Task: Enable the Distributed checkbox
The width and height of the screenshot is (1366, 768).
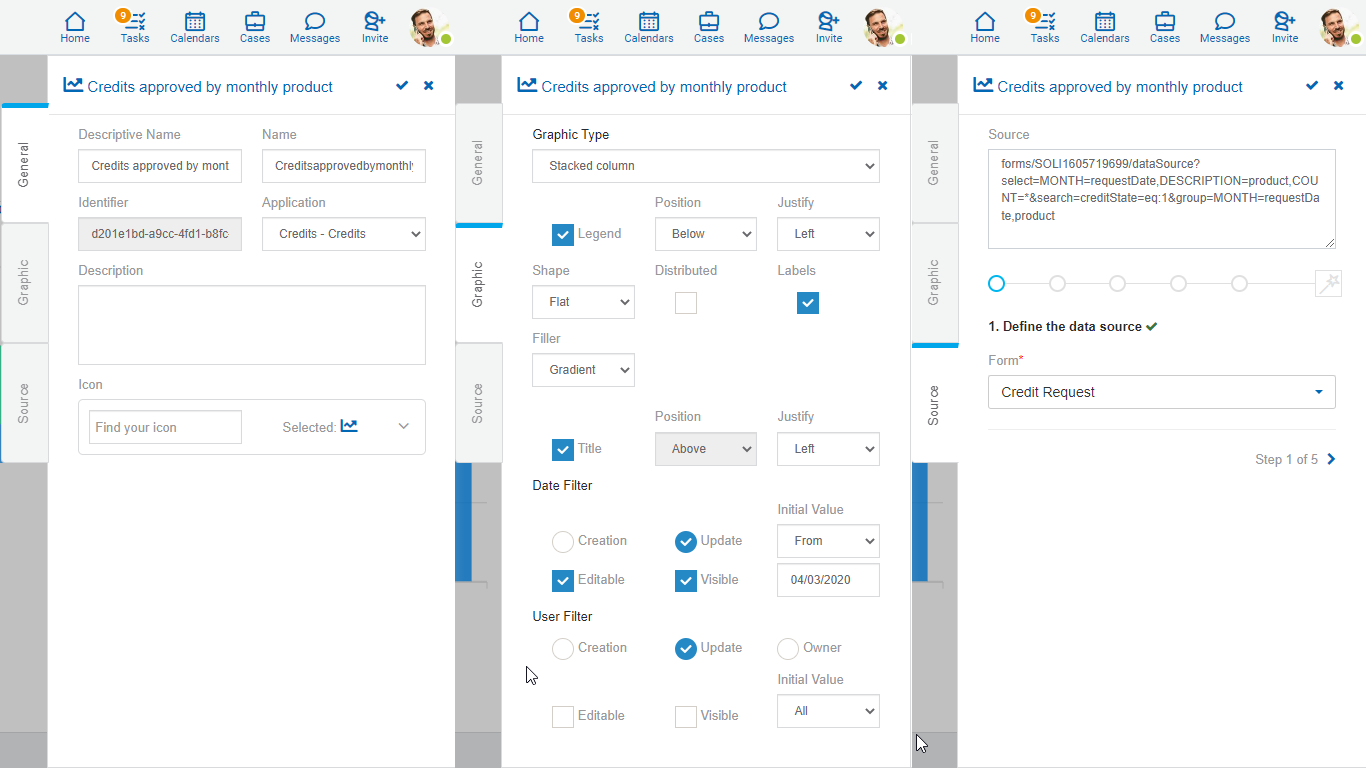Action: [686, 302]
